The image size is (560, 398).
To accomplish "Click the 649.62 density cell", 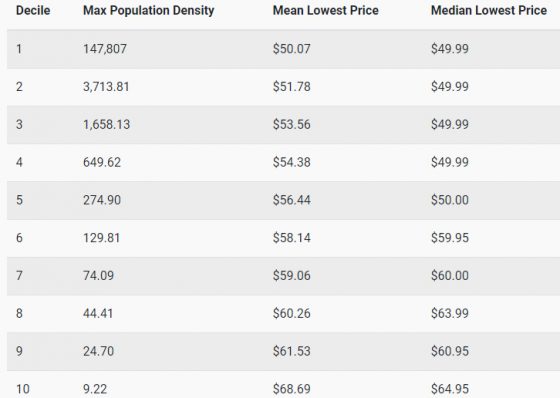I will click(102, 162).
